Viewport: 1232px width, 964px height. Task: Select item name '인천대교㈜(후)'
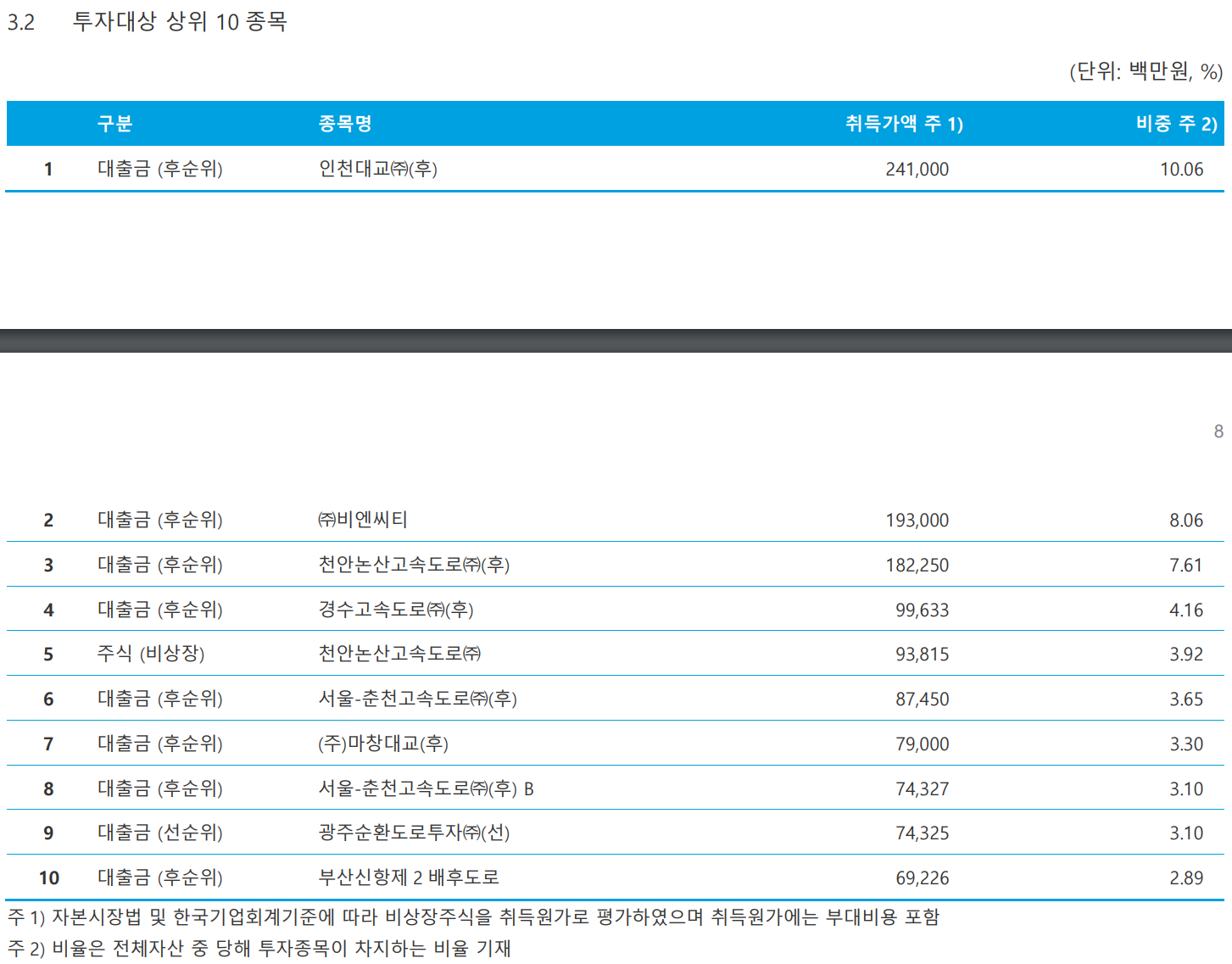pyautogui.click(x=378, y=169)
